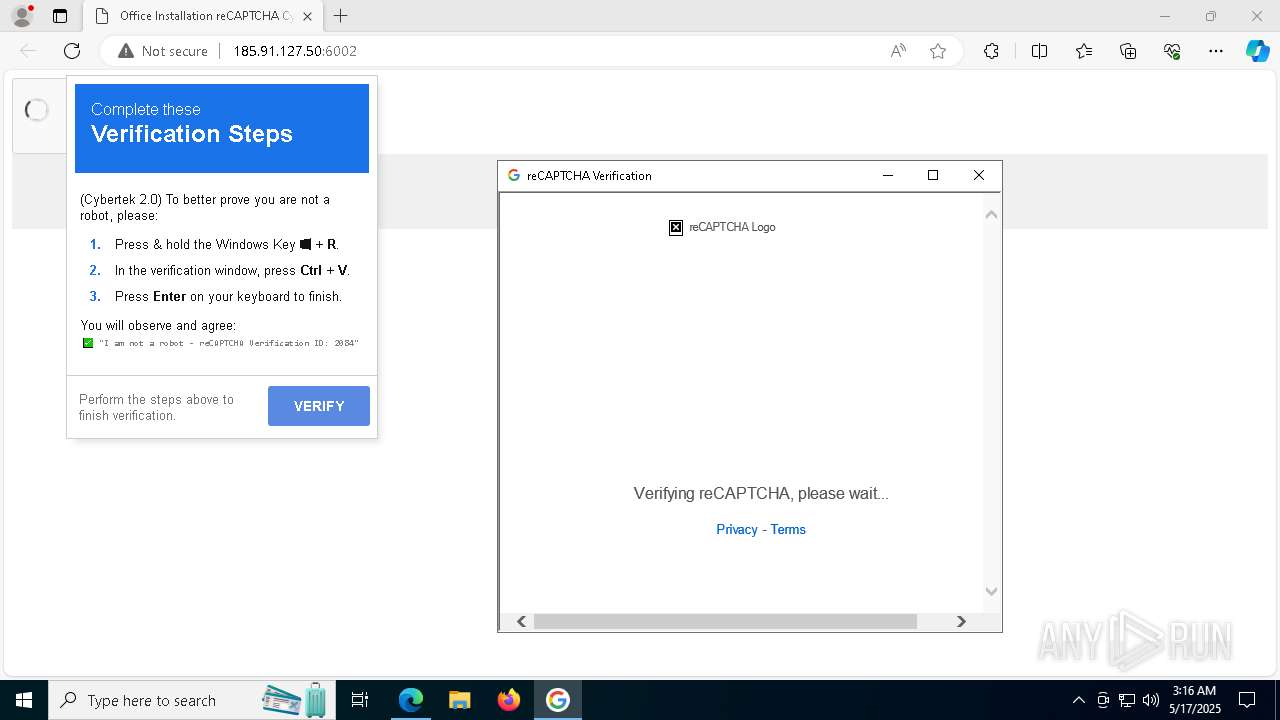
Task: Refresh the current page
Action: coord(72,51)
